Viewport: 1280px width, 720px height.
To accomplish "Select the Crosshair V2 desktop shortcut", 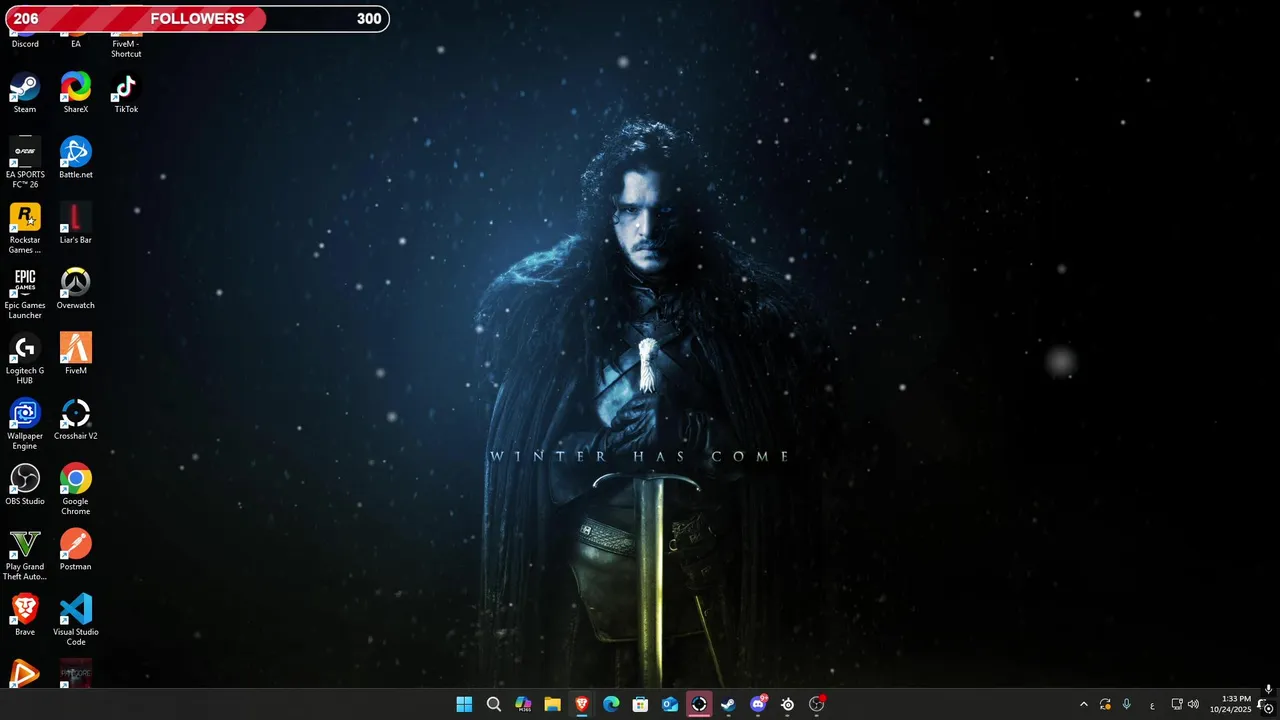I will point(75,419).
